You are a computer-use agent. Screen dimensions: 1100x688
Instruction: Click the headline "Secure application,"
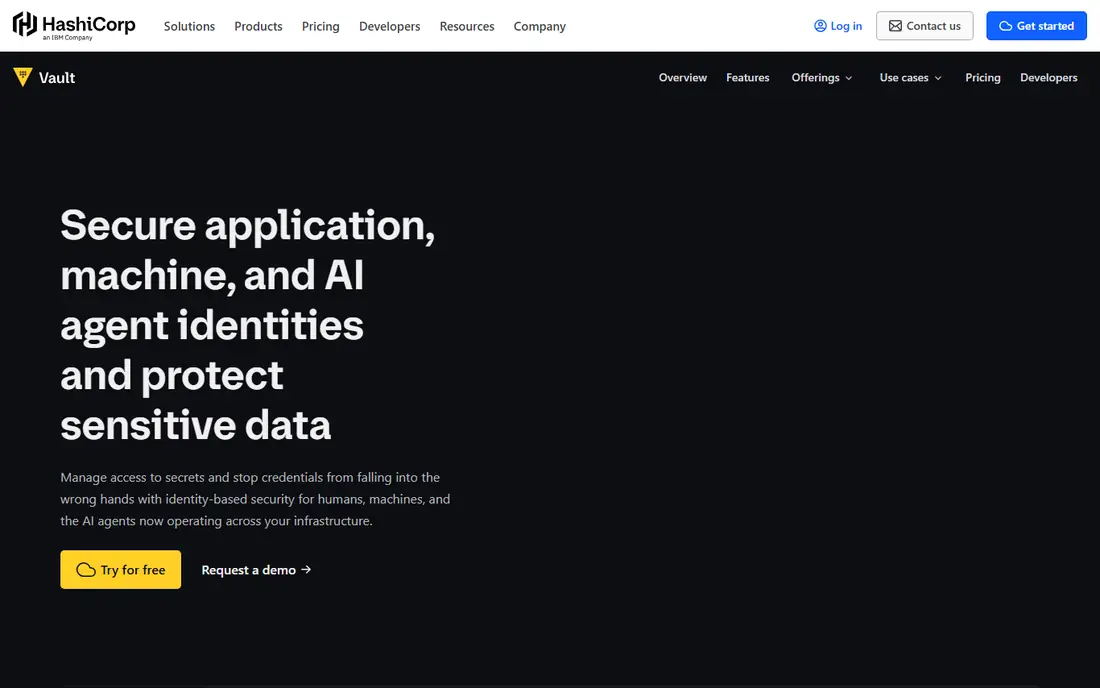click(248, 227)
